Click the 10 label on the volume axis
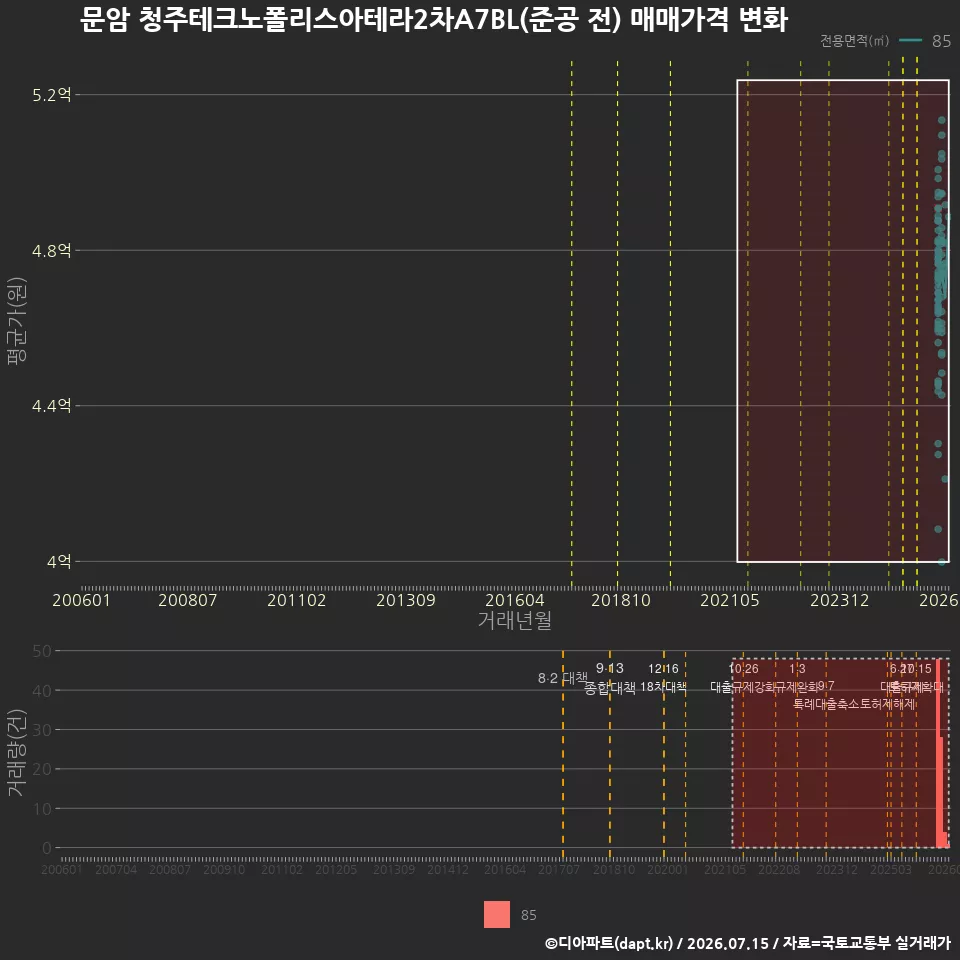The width and height of the screenshot is (960, 960). [42, 809]
